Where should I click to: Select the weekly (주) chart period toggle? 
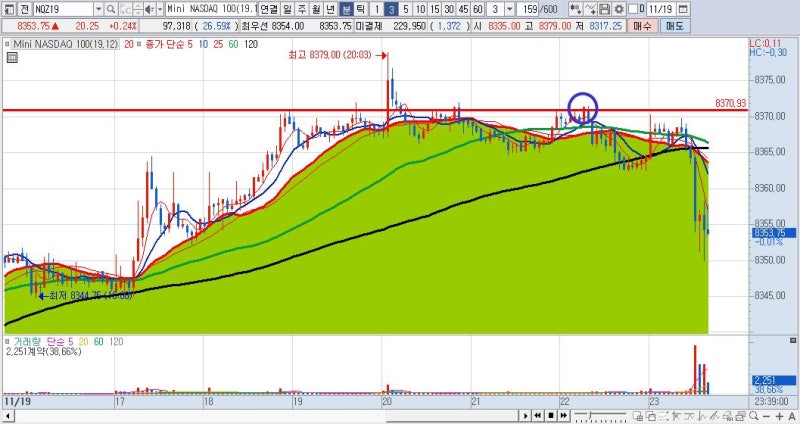coord(302,9)
